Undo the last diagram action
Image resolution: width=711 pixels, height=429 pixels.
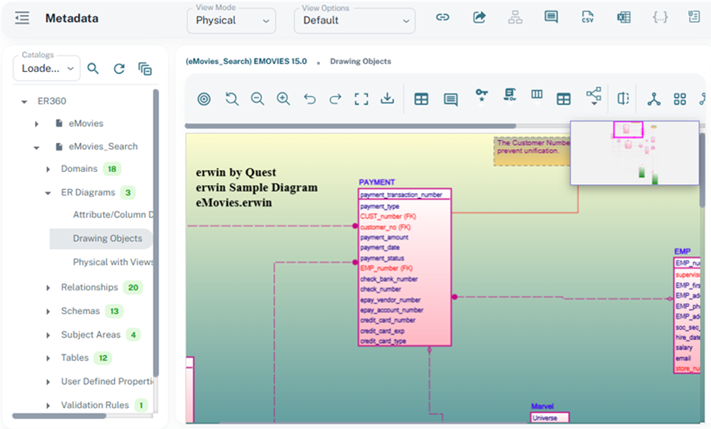pos(310,98)
